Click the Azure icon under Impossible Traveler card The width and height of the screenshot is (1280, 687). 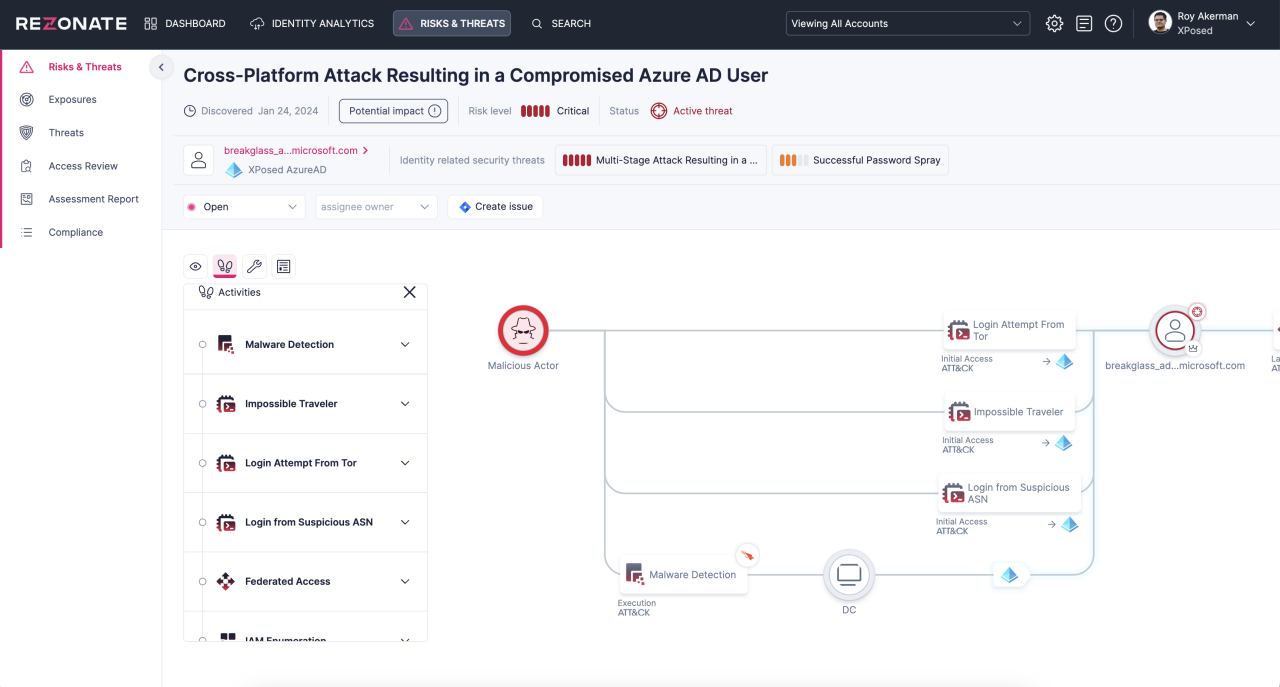1064,443
